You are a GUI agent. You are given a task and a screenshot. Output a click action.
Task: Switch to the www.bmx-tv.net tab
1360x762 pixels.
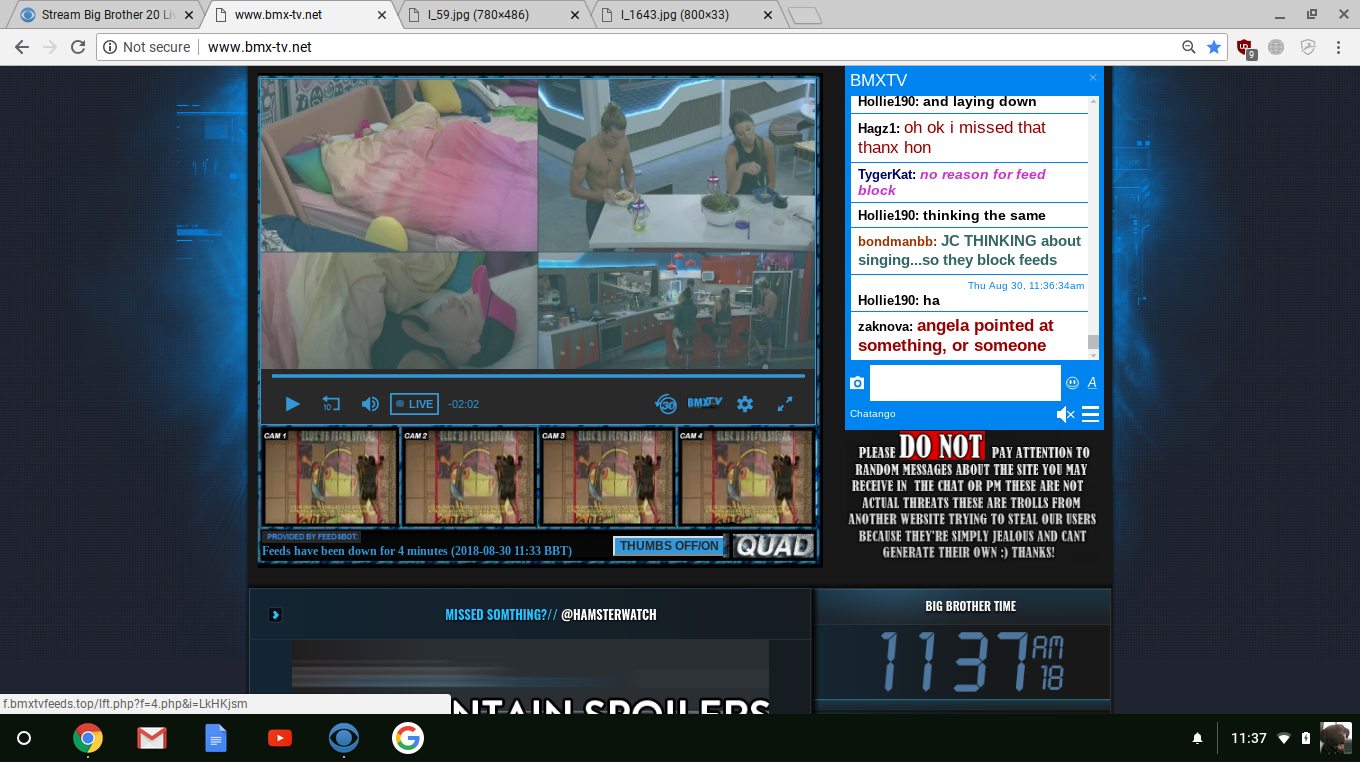(300, 15)
